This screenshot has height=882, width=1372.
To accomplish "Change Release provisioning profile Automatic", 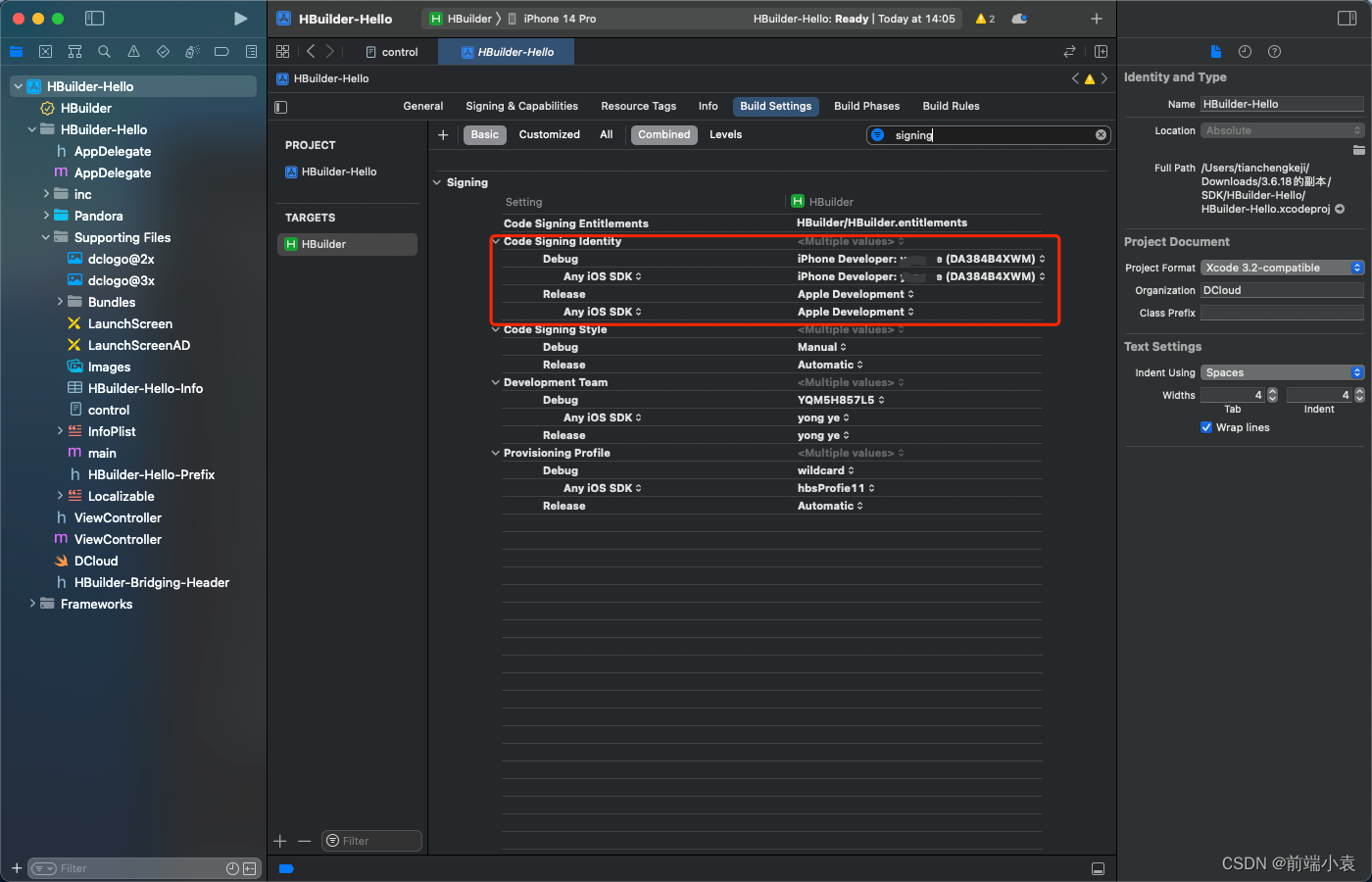I will pyautogui.click(x=830, y=506).
